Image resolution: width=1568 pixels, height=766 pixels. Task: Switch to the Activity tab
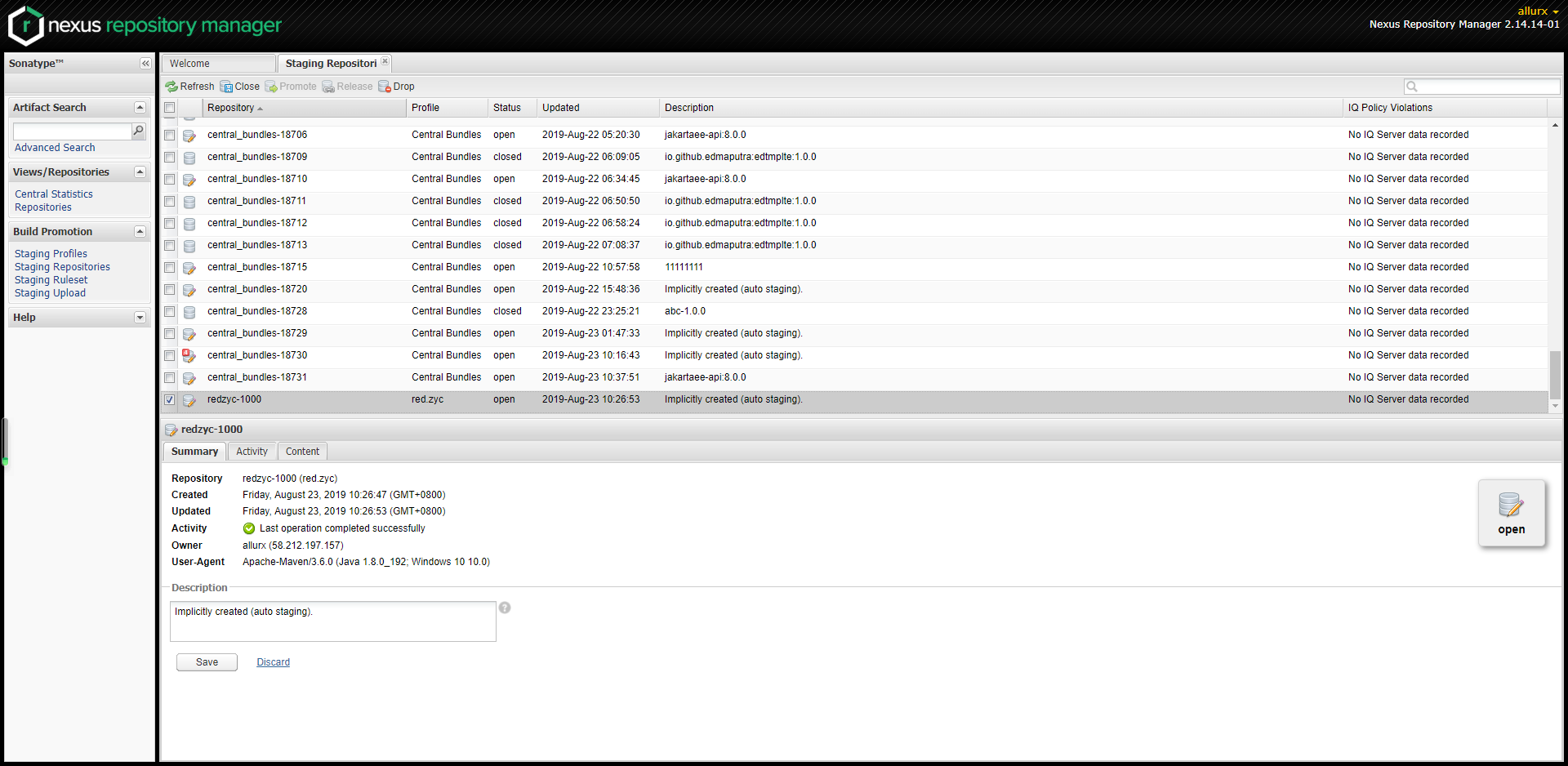coord(252,452)
